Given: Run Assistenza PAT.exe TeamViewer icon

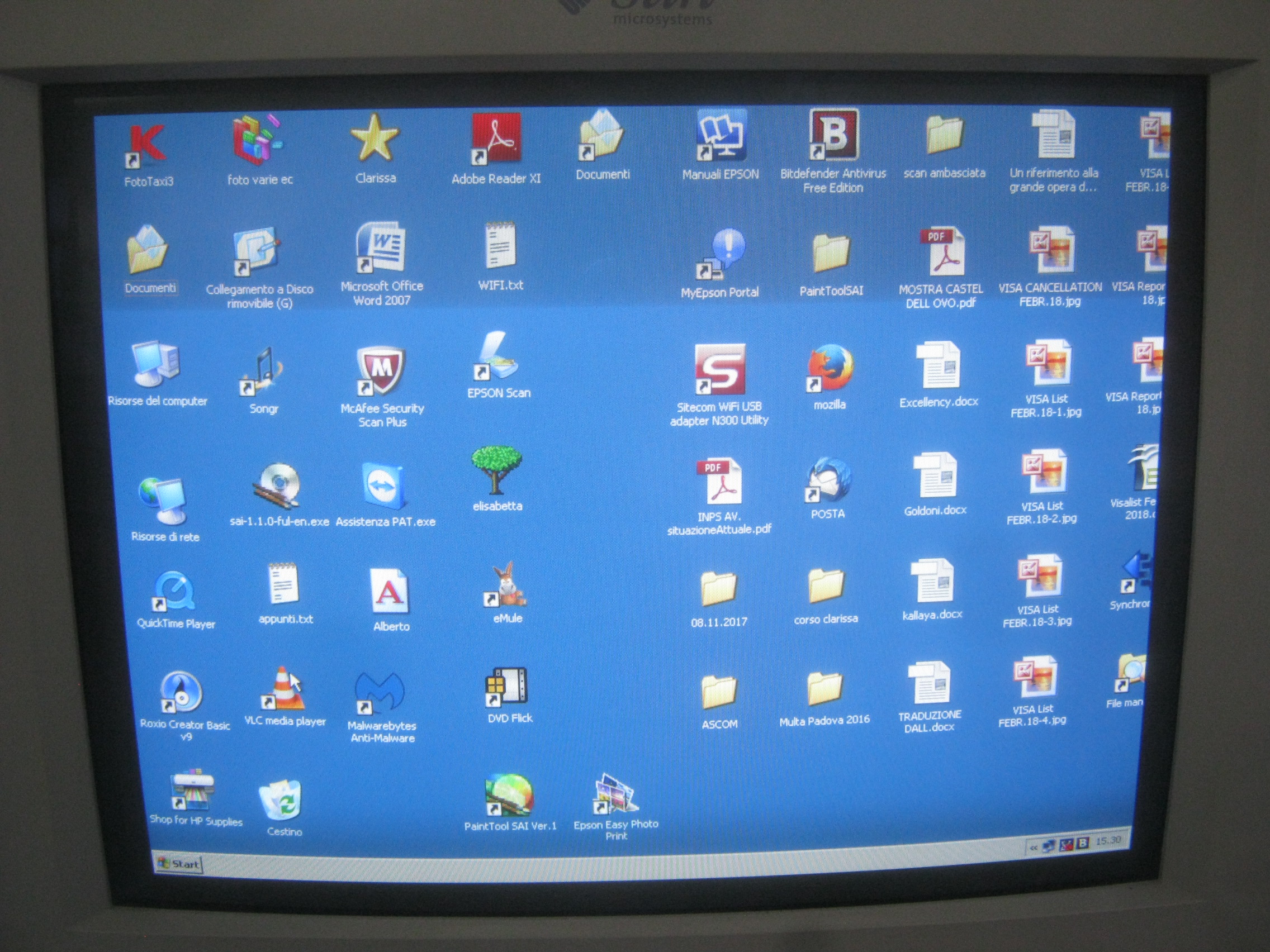Looking at the screenshot, I should coord(384,487).
